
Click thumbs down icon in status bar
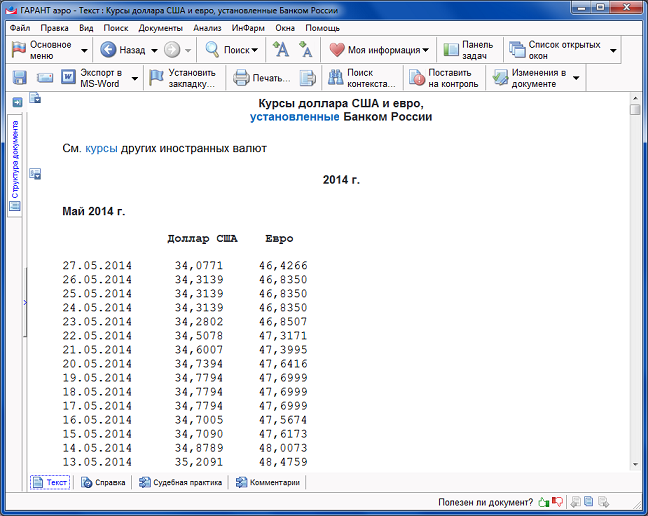coord(558,501)
